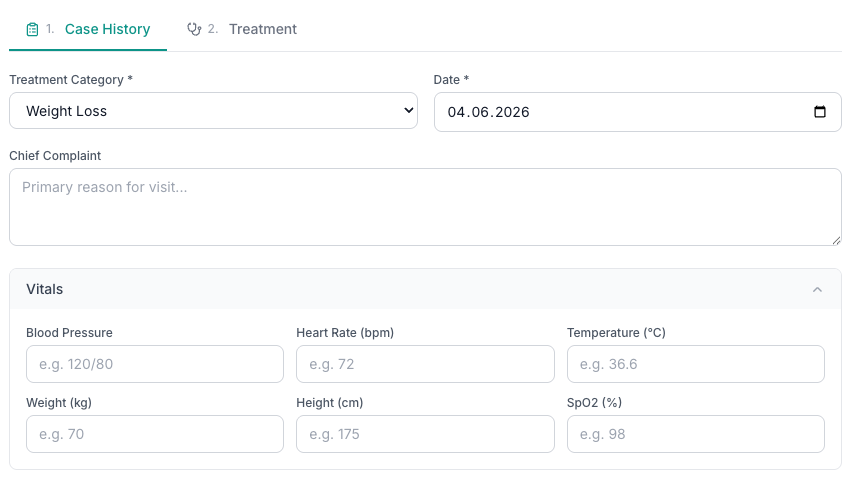Focus the Chief Complaint text area
The height and width of the screenshot is (483, 855).
425,207
